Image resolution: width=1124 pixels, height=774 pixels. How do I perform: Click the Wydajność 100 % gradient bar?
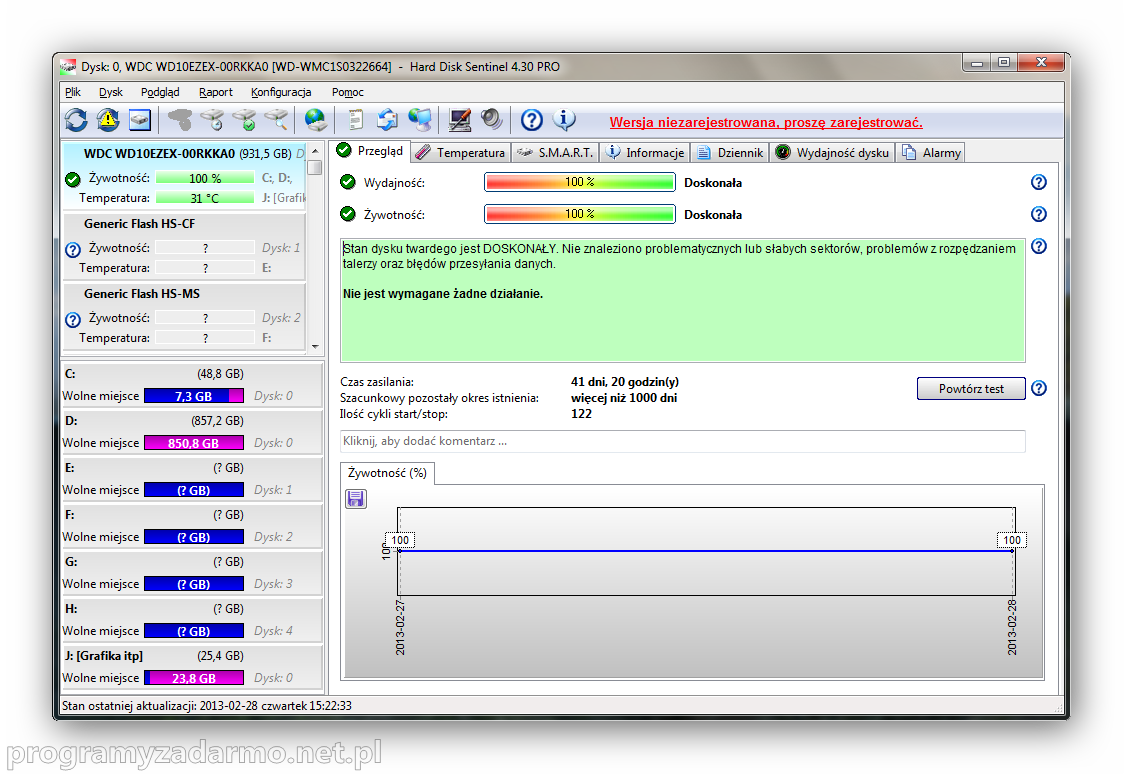click(580, 182)
